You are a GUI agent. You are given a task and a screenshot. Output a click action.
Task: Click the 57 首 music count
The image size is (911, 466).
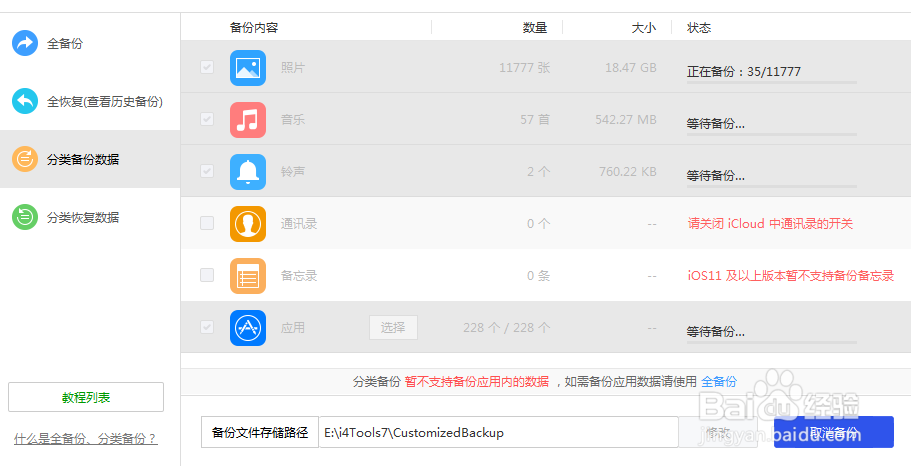pyautogui.click(x=535, y=120)
